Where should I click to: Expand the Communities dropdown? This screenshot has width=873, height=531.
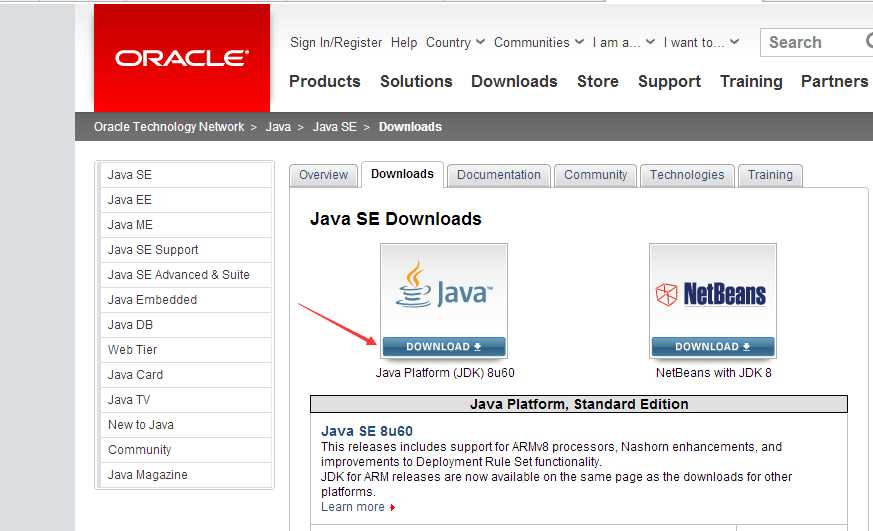coord(538,42)
